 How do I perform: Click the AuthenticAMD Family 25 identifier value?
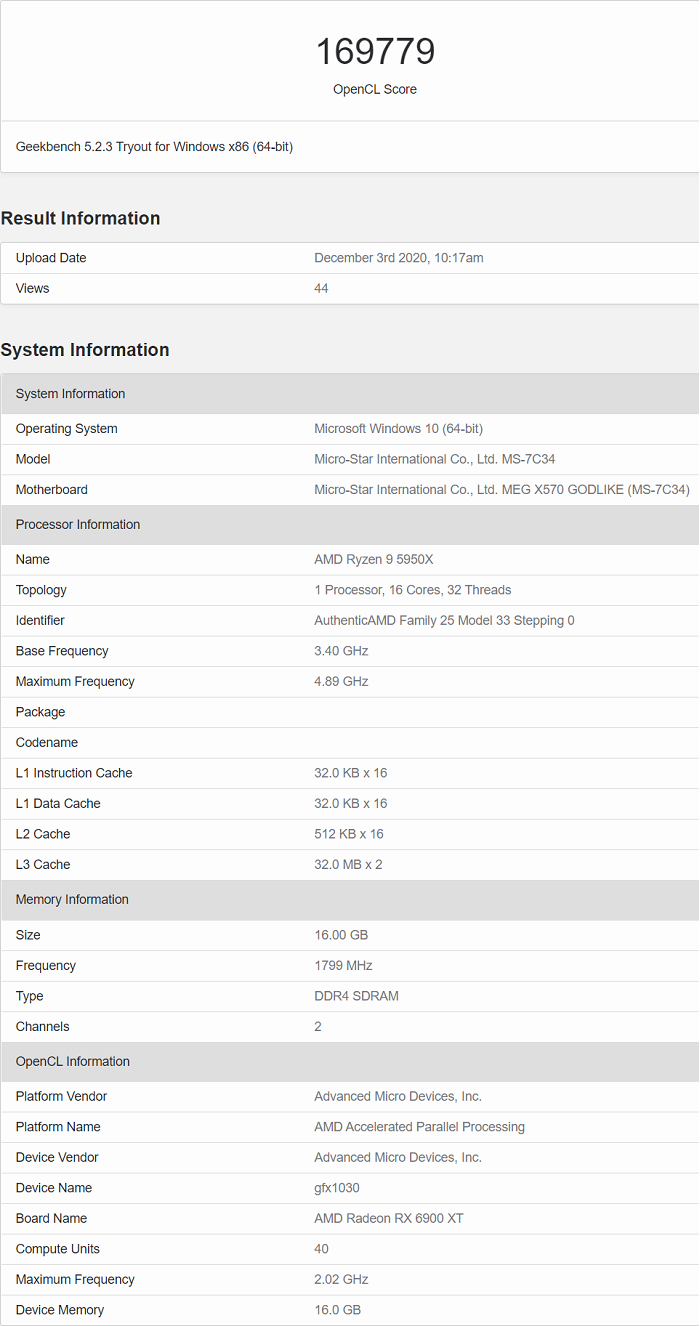(444, 621)
